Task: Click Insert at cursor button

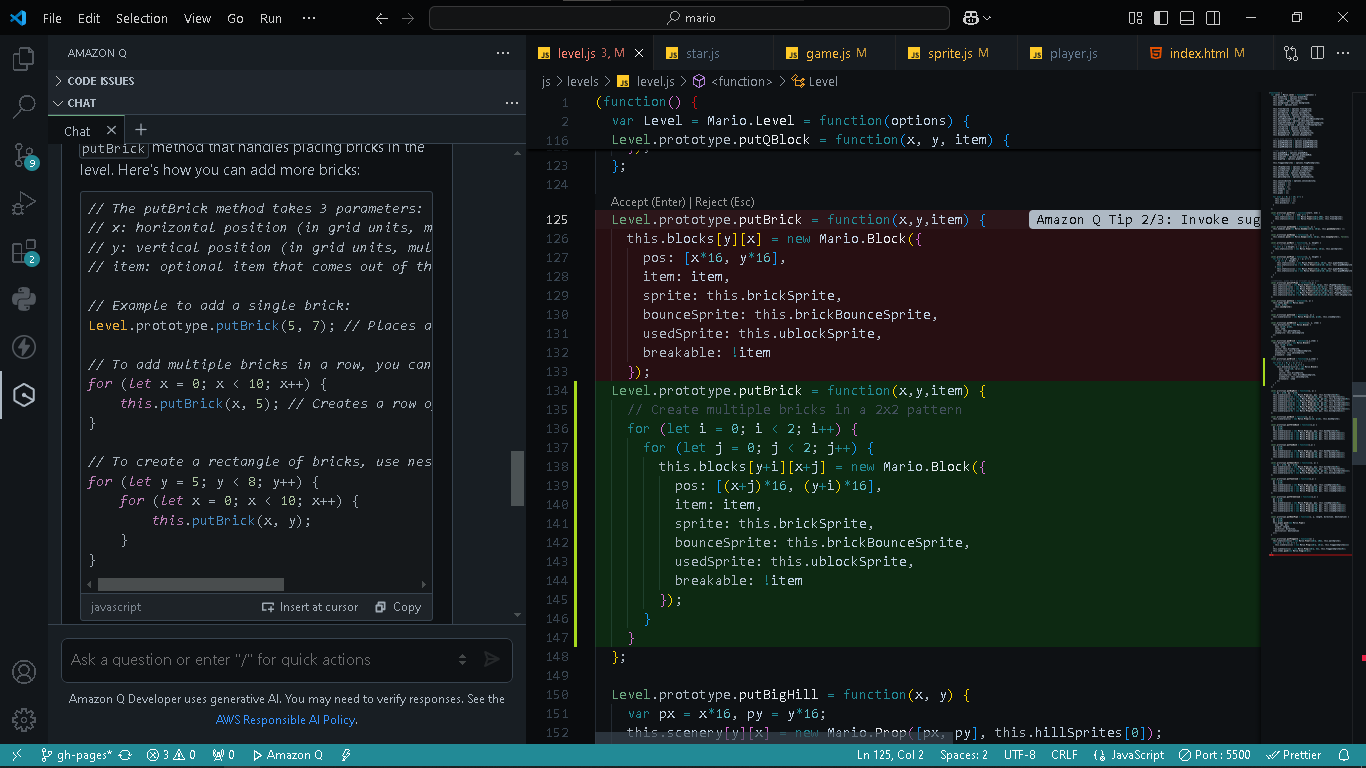Action: point(310,607)
